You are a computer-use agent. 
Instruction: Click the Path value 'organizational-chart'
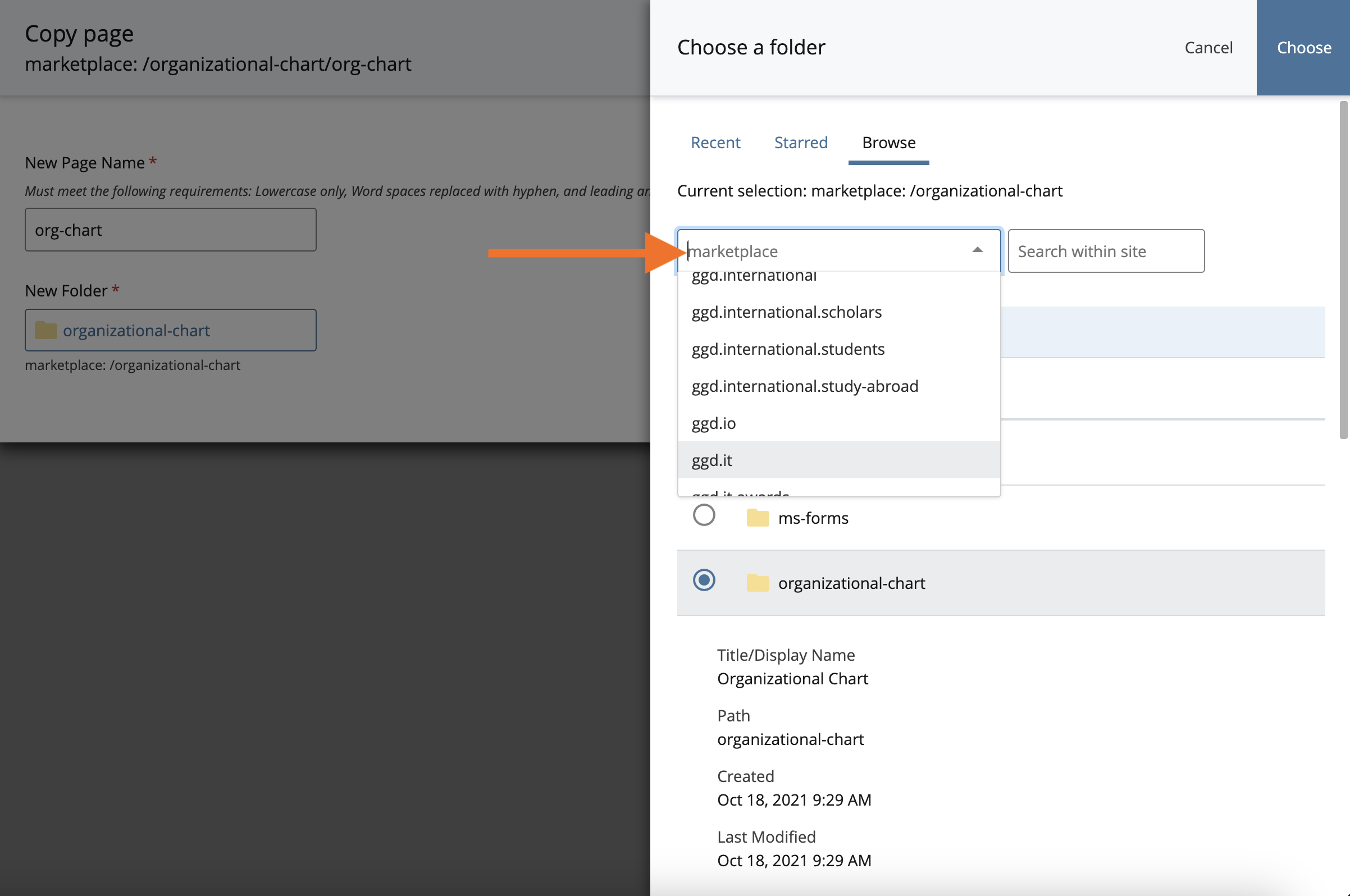click(791, 739)
